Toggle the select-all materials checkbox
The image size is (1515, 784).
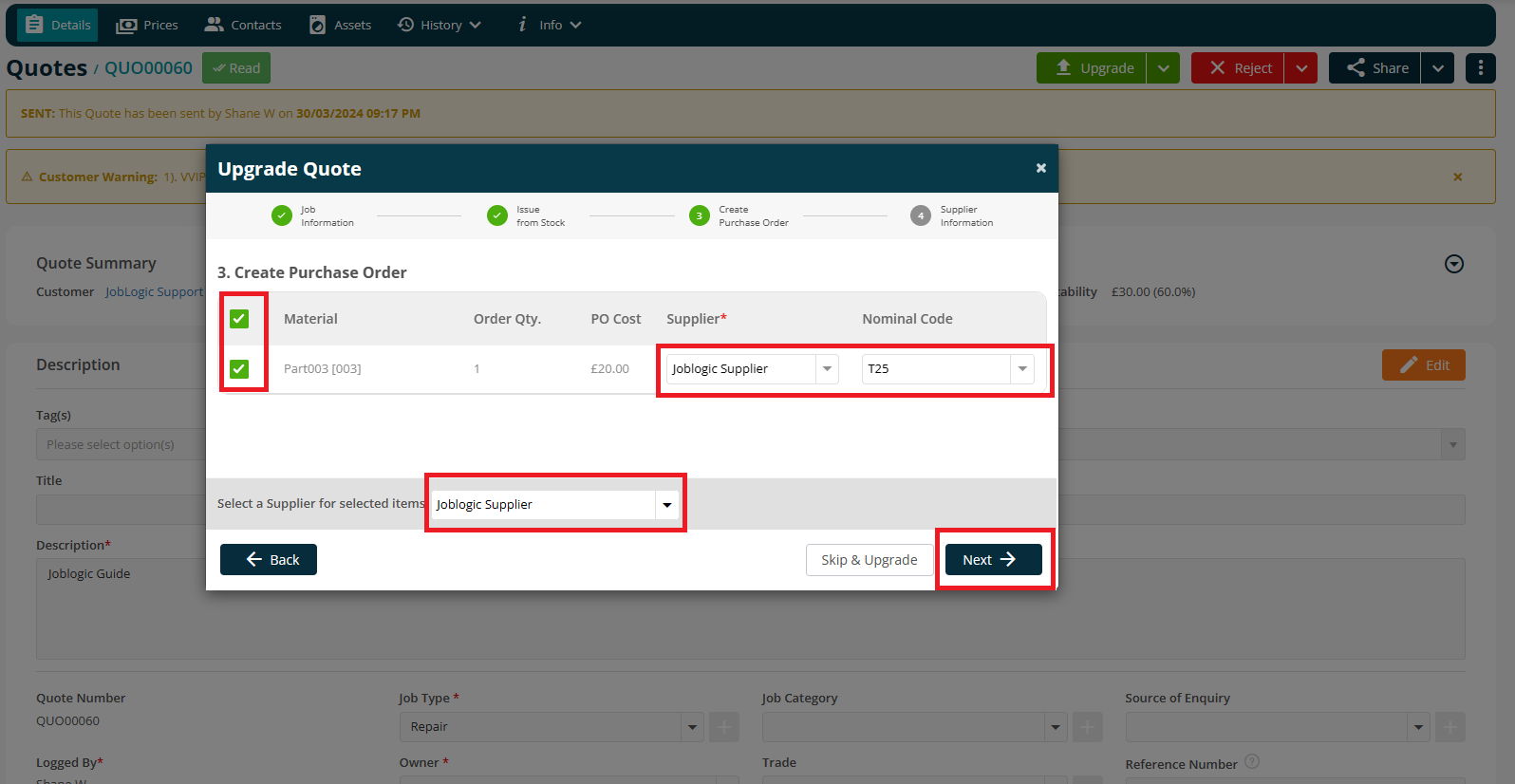(x=239, y=319)
